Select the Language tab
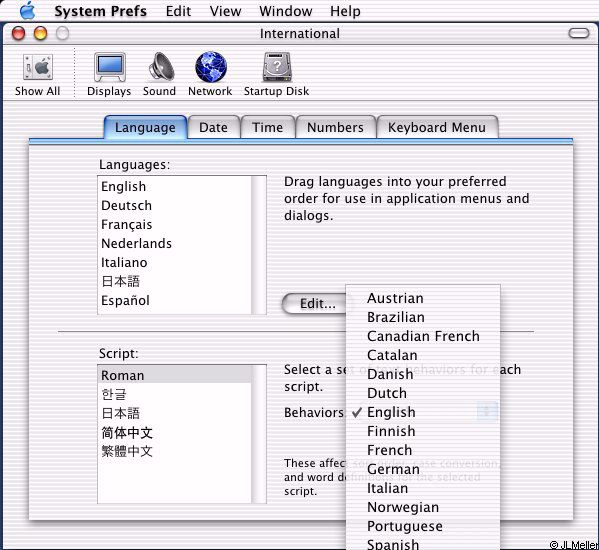The image size is (599, 550). point(146,127)
